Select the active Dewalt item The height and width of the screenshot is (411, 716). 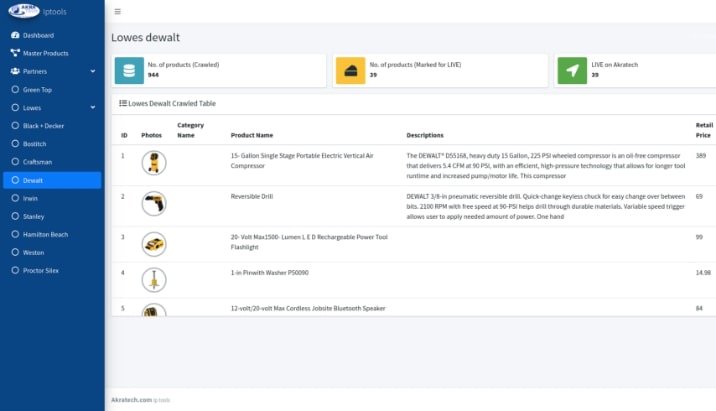[x=52, y=180]
